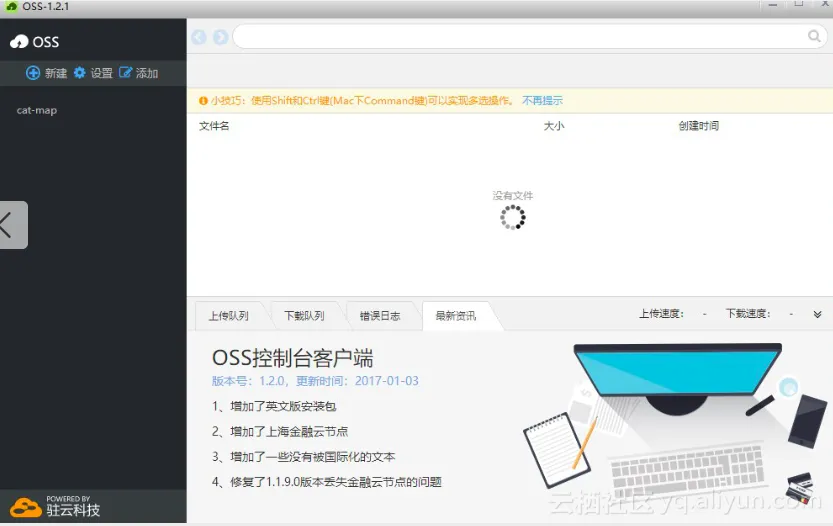The image size is (833, 526).
Task: Click the 上传速度 label
Action: tap(661, 313)
